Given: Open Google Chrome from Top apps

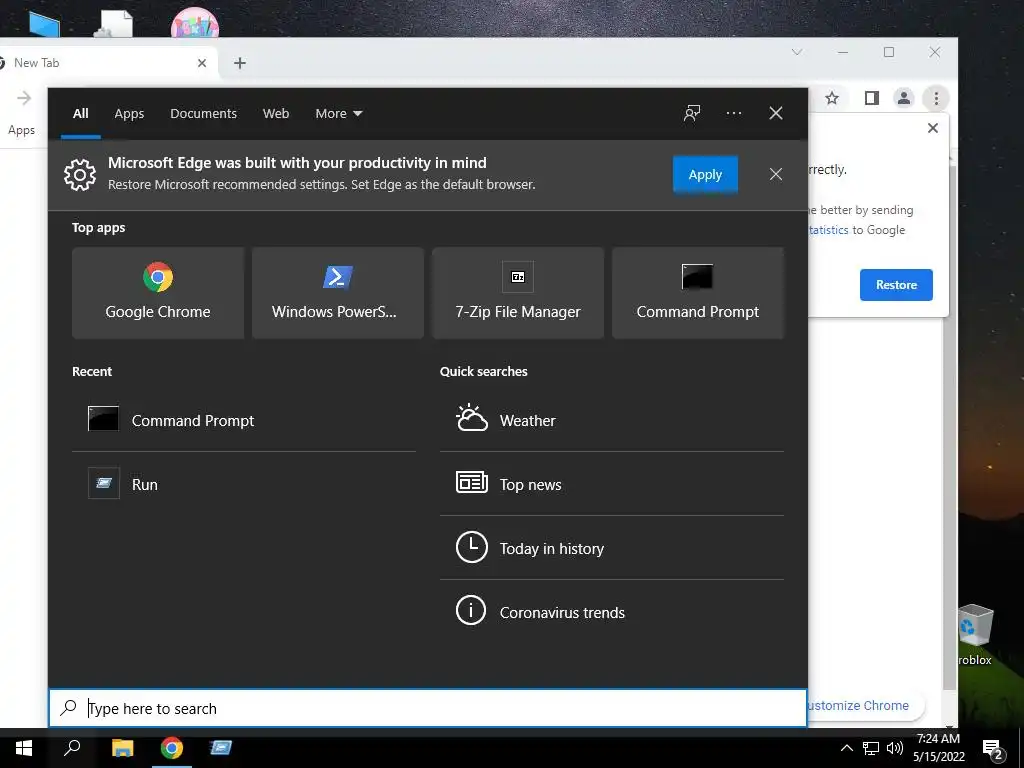Looking at the screenshot, I should click(158, 293).
